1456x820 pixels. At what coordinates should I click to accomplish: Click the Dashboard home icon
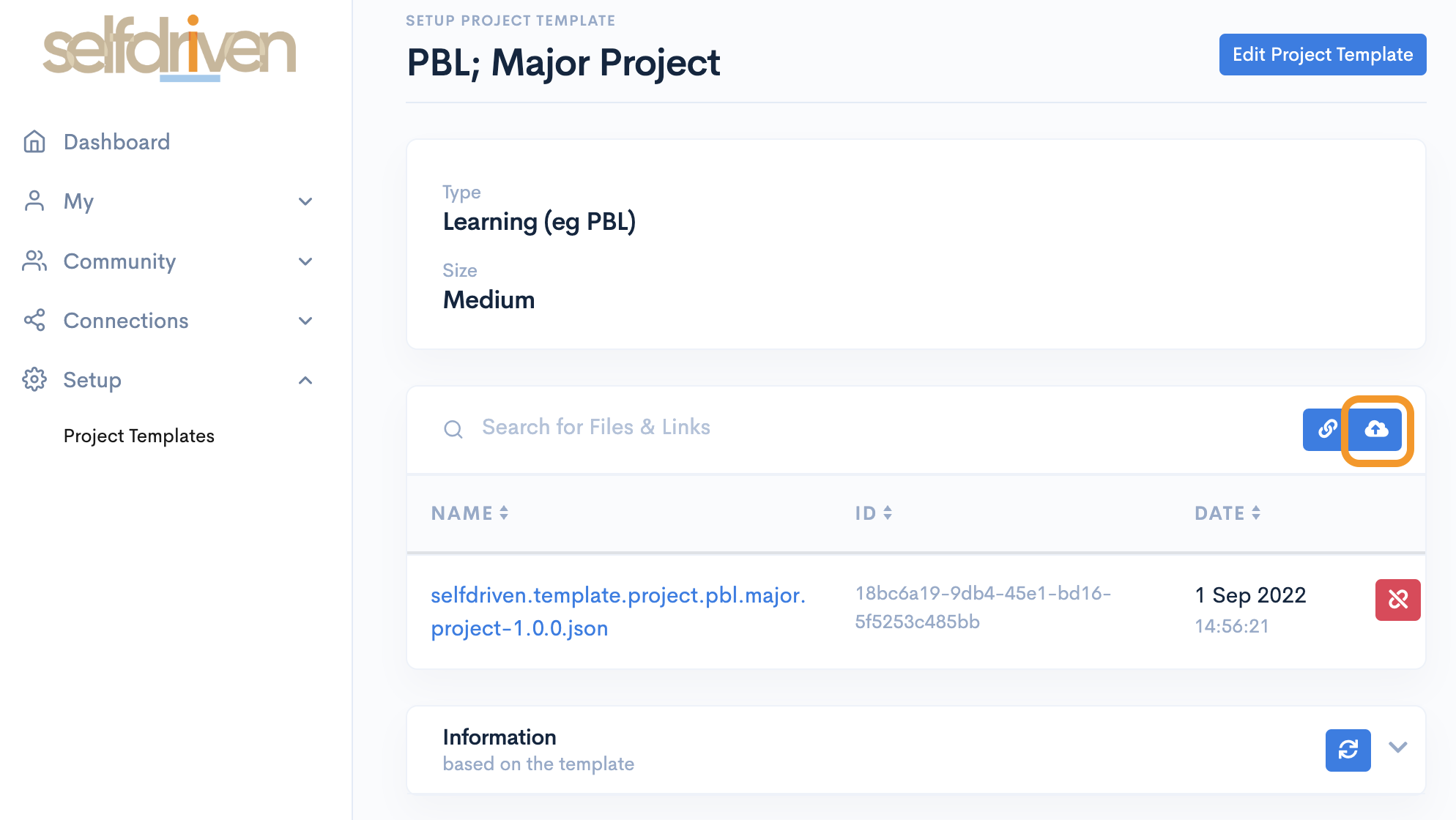(x=34, y=141)
